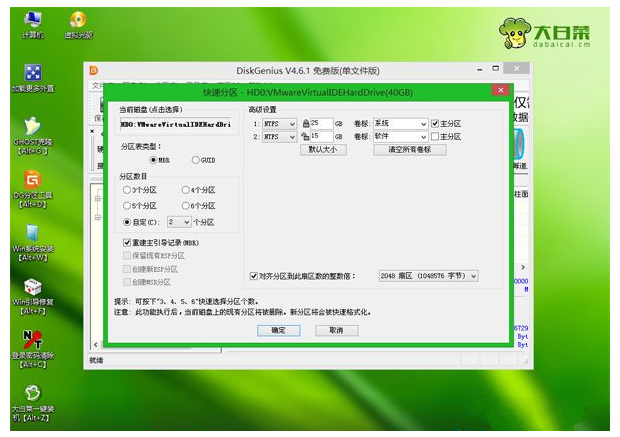Launch the 加载更多外置 desktop icon
This screenshot has width=620, height=437.
pyautogui.click(x=33, y=78)
